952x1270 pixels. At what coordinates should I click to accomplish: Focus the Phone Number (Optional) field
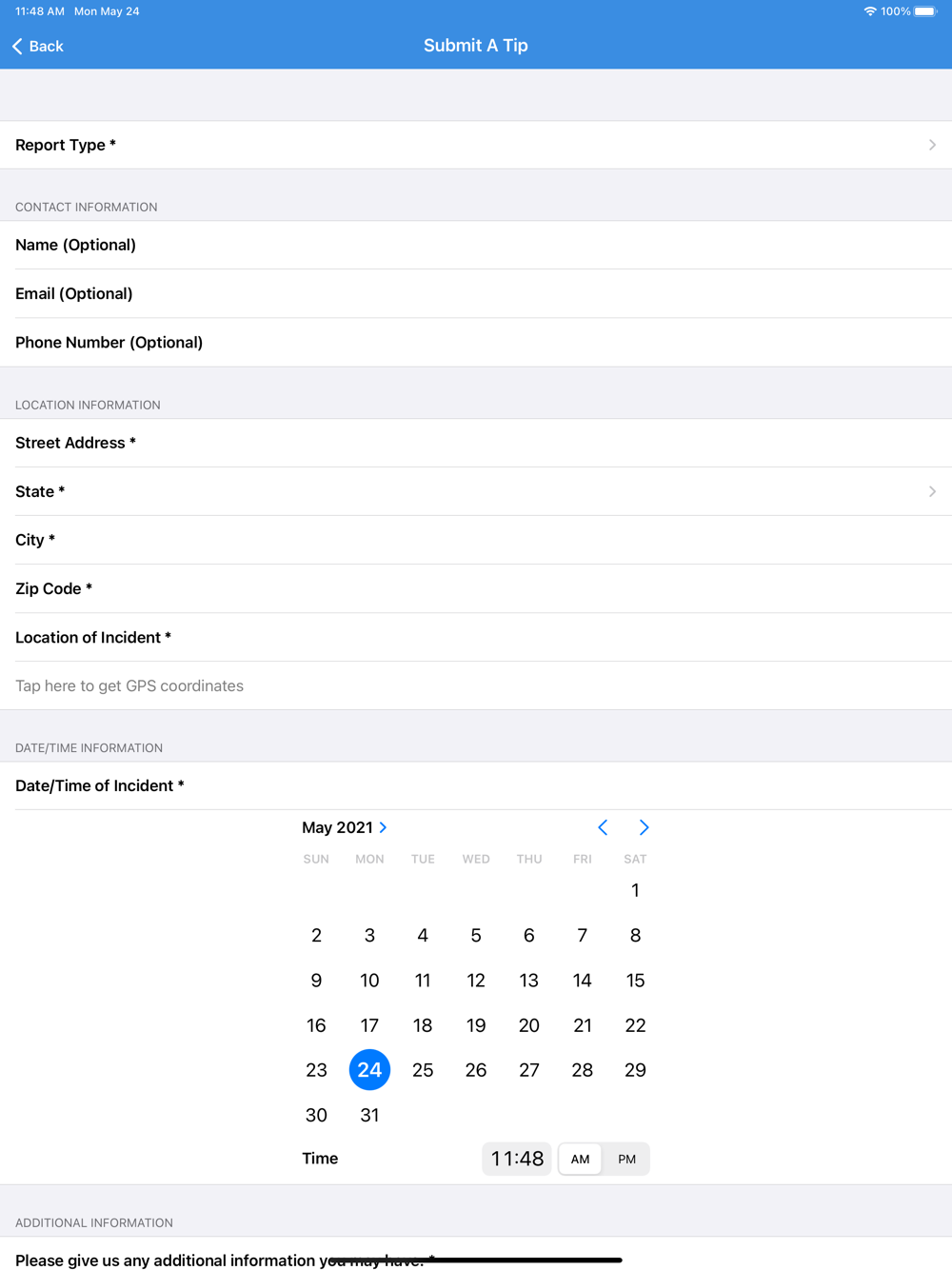pos(476,342)
